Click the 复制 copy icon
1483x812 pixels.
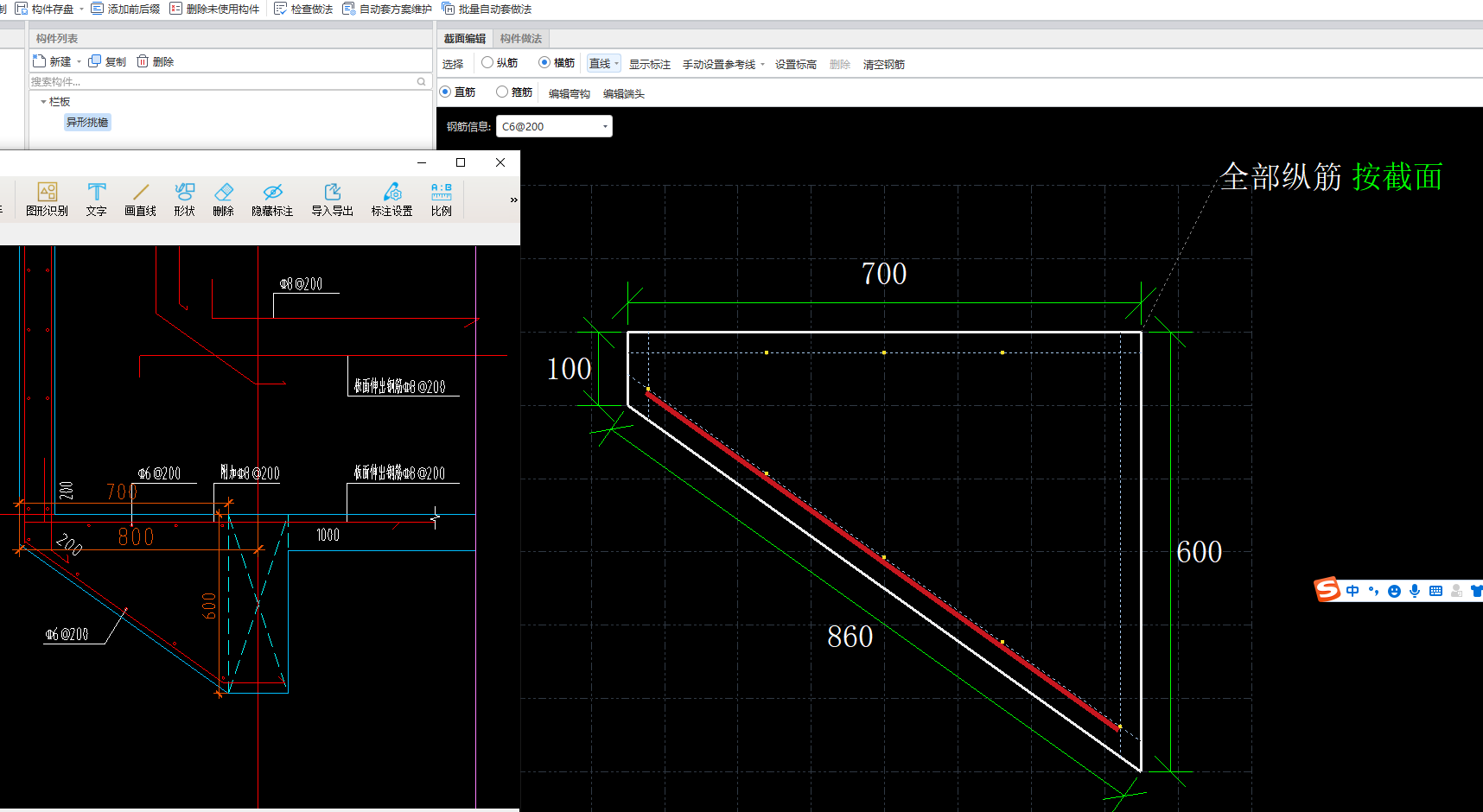[x=95, y=61]
